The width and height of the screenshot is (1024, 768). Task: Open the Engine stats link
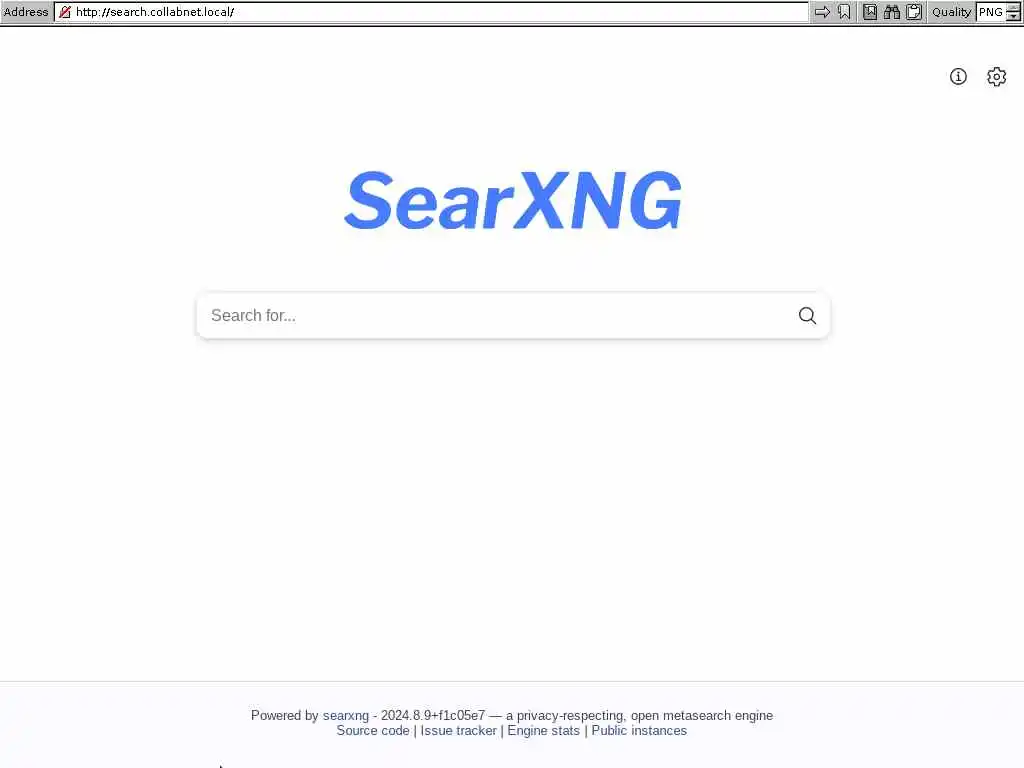pos(543,731)
